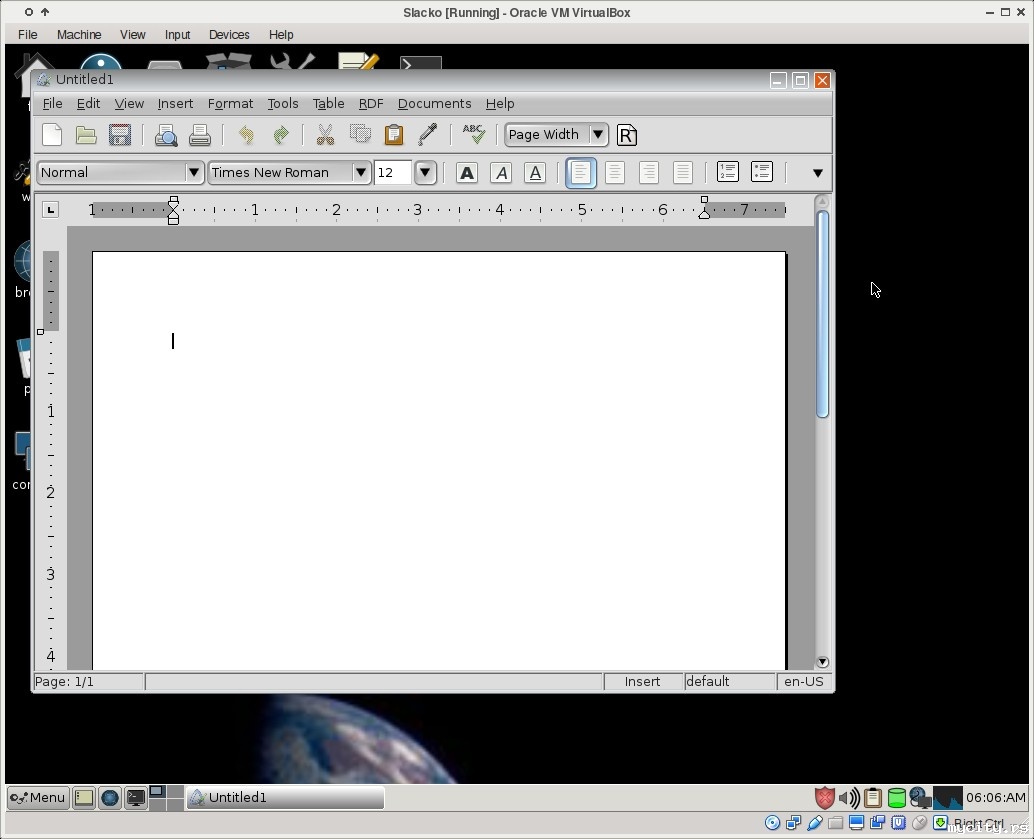
Task: Open the RDF menu
Action: (x=371, y=104)
